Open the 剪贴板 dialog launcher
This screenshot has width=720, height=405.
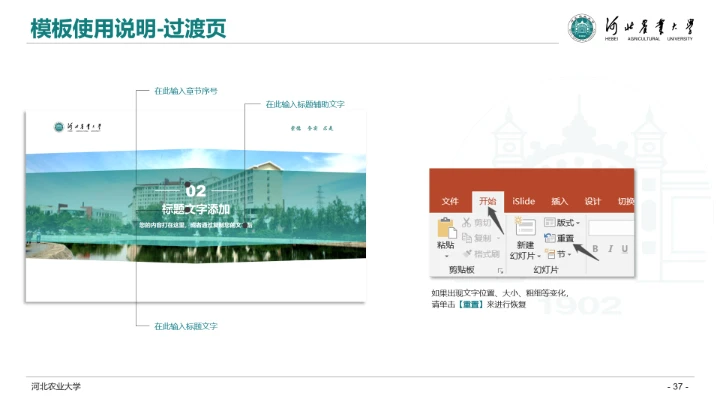tap(500, 271)
